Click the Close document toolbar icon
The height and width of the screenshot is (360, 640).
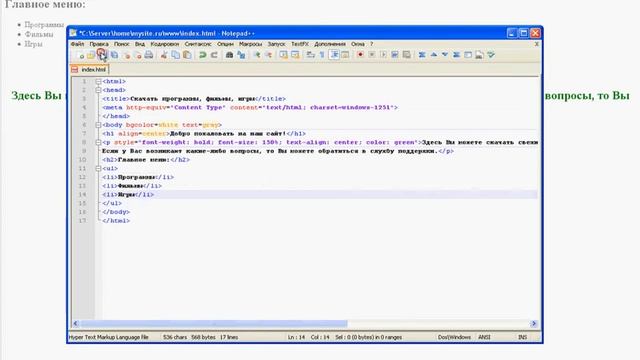pos(127,55)
